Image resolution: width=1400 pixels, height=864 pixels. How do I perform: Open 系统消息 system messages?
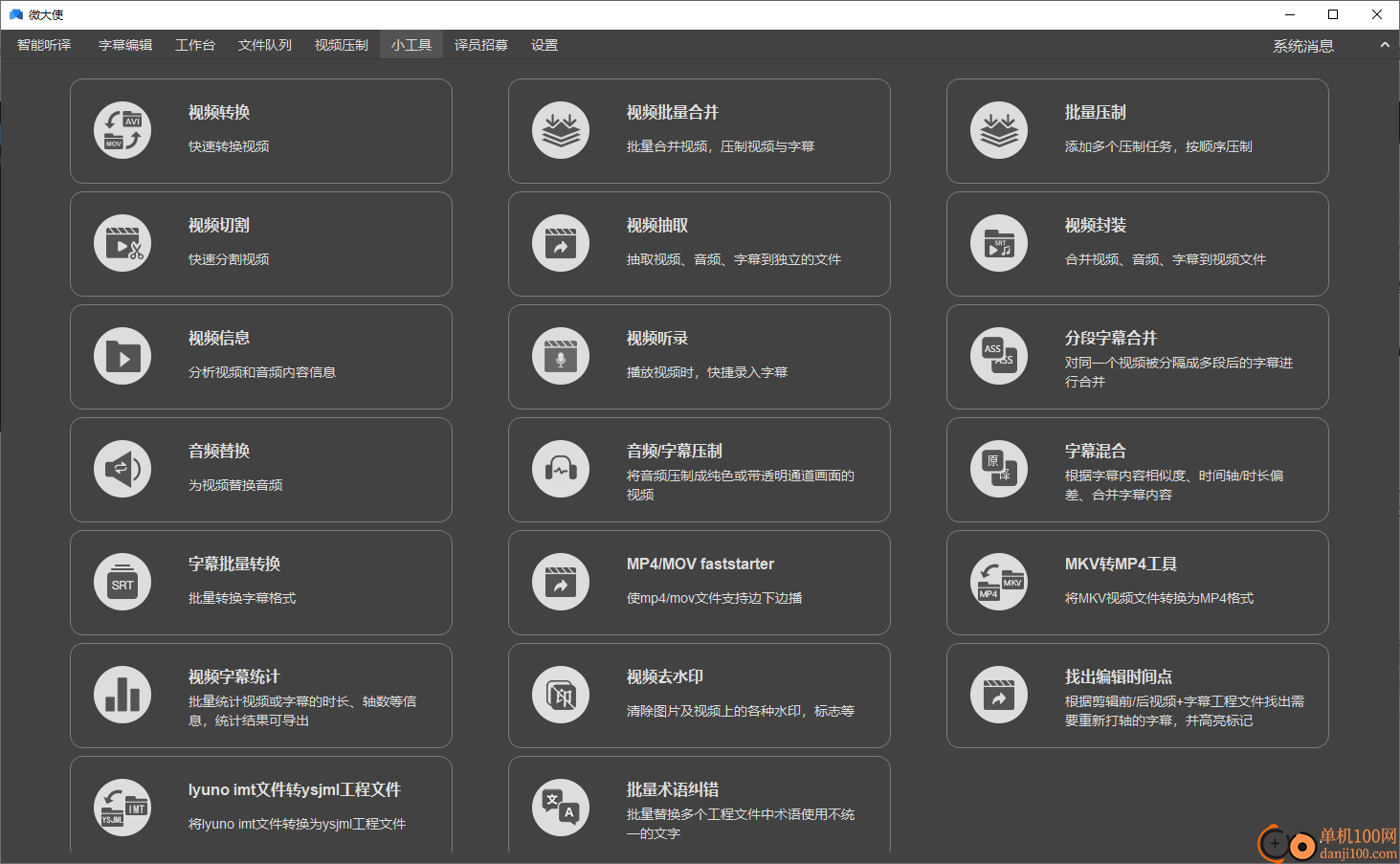click(1303, 46)
